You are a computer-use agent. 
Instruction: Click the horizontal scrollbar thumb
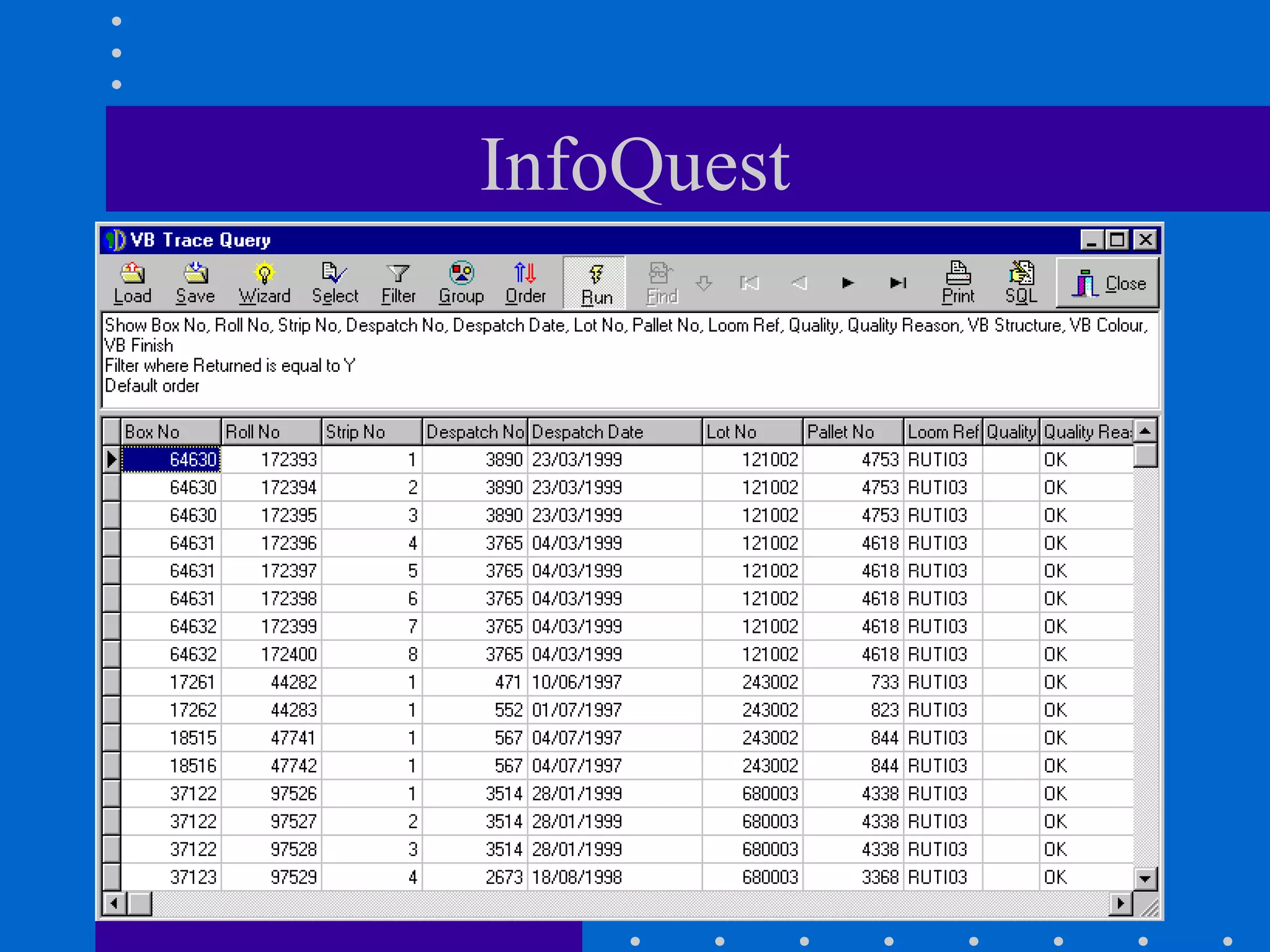[x=140, y=904]
